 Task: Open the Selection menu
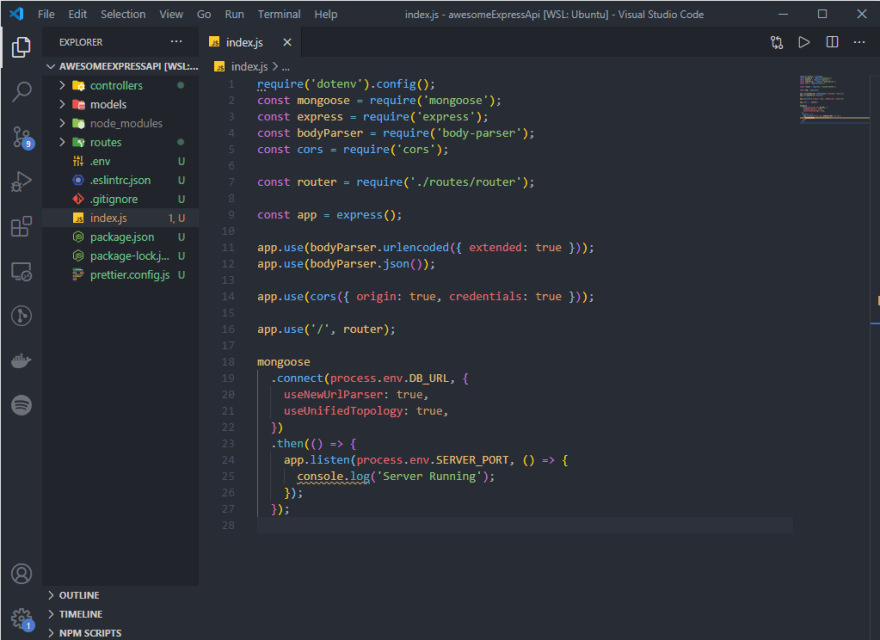pyautogui.click(x=123, y=14)
